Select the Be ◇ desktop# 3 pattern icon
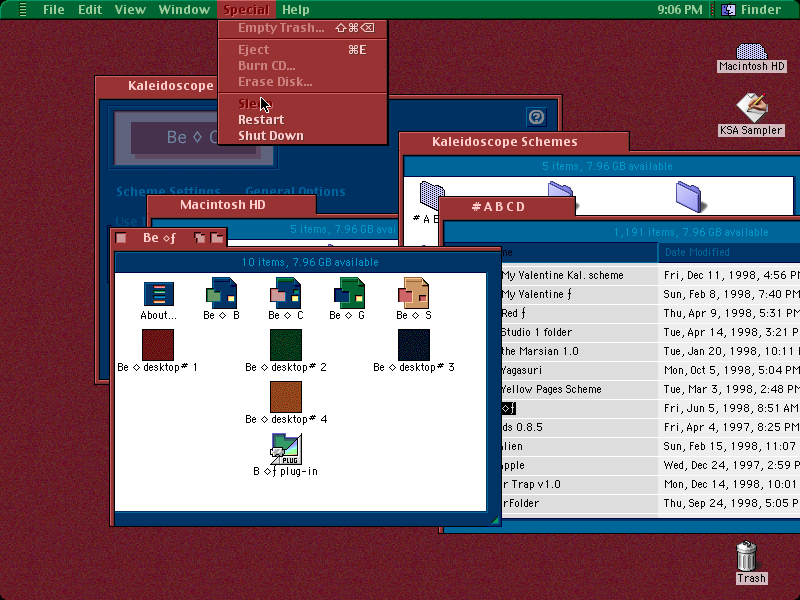Viewport: 800px width, 600px height. (x=414, y=345)
